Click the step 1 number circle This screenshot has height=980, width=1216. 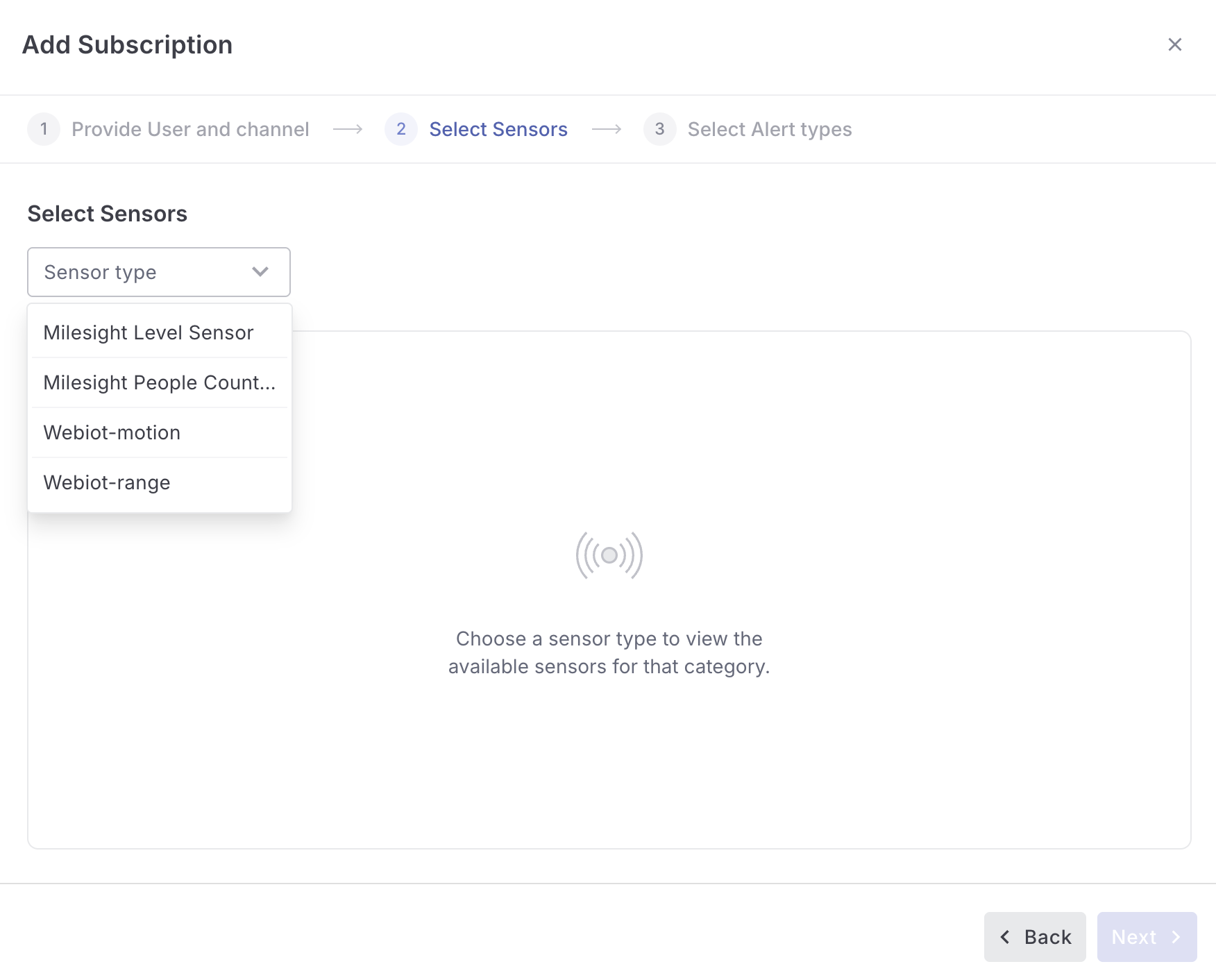point(44,129)
